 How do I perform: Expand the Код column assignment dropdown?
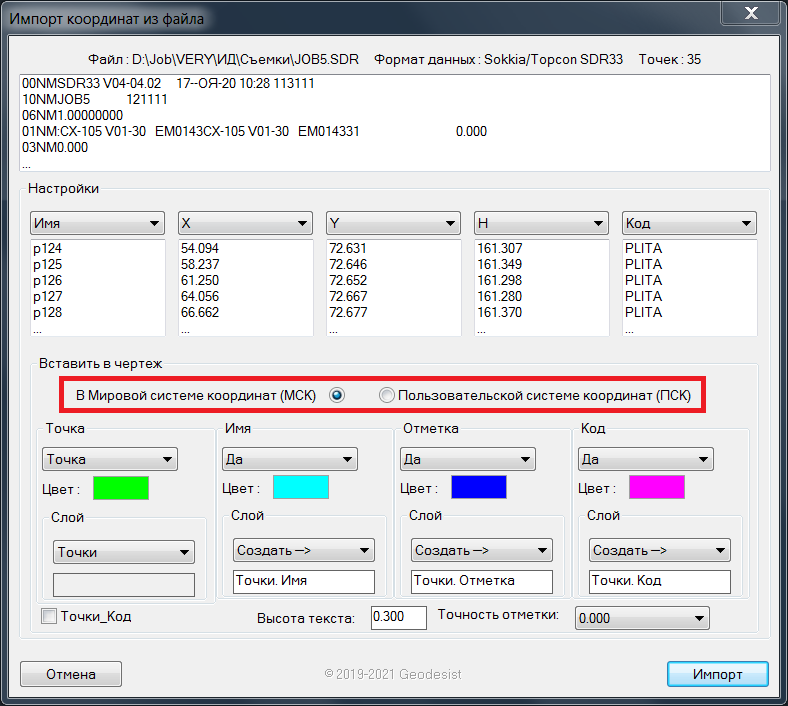point(689,223)
